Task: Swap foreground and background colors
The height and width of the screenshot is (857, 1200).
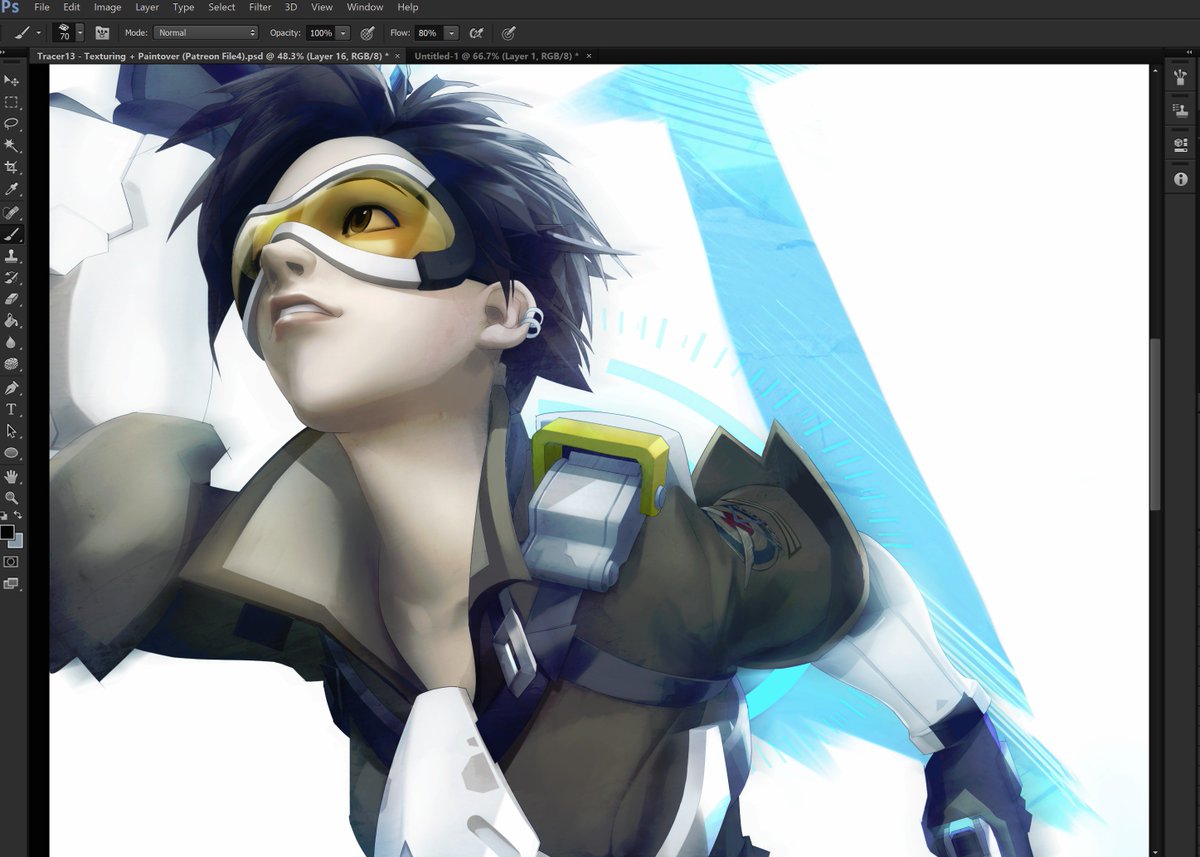Action: tap(18, 515)
